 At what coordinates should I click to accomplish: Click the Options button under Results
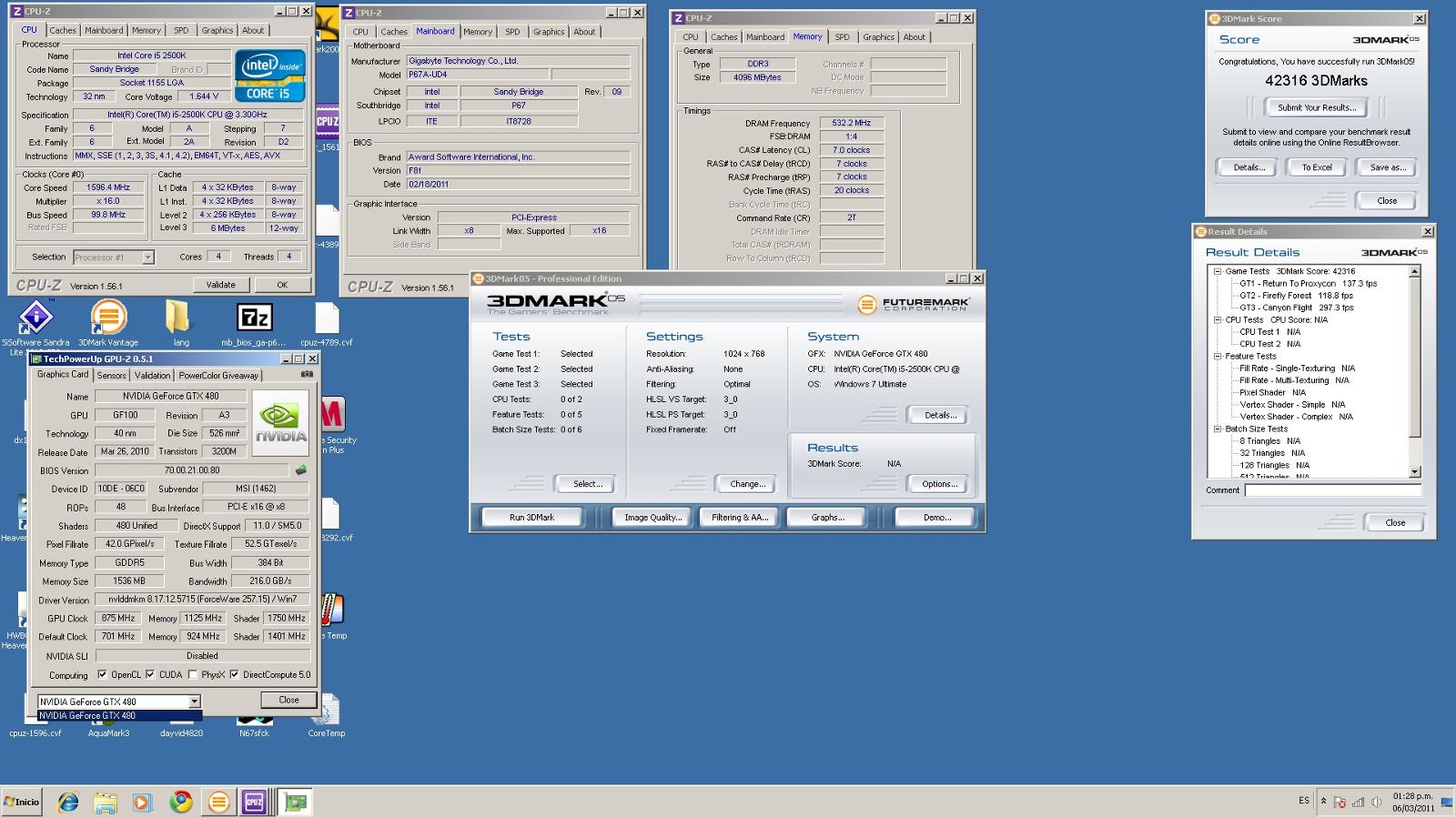(939, 484)
